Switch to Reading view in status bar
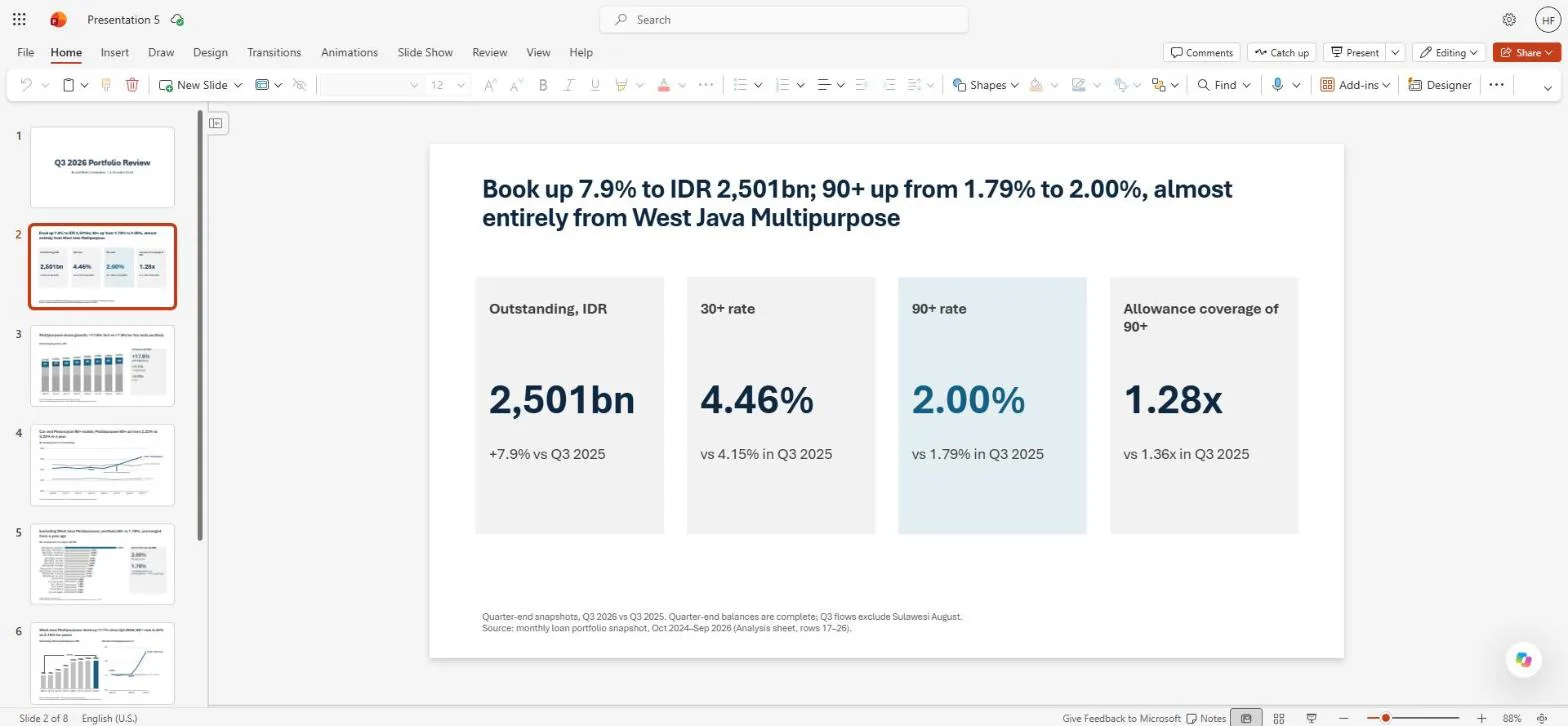 coord(1311,718)
